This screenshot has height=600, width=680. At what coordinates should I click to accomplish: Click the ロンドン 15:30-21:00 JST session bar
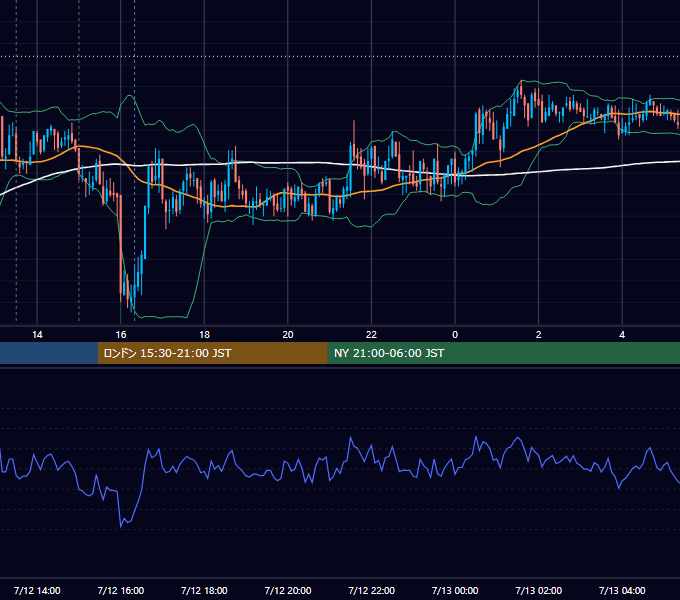[212, 353]
